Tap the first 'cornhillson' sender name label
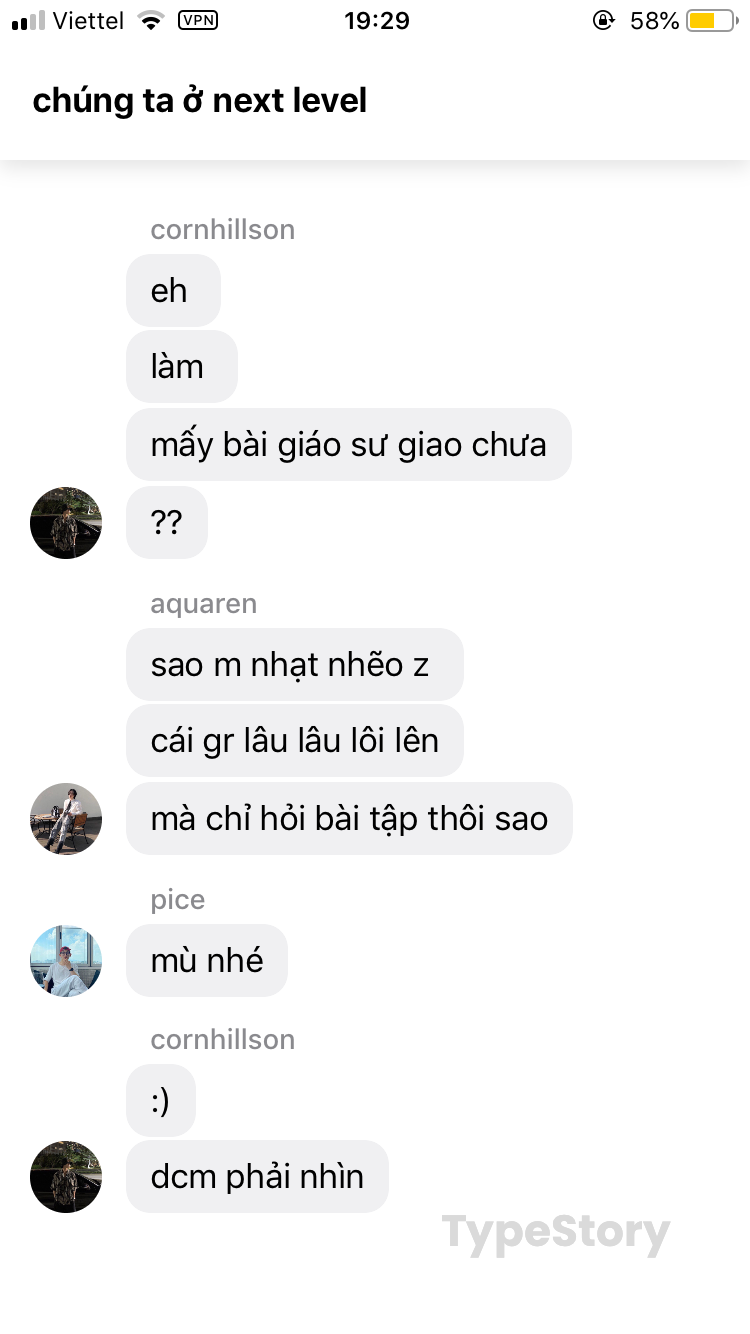750x1334 pixels. pos(223,230)
